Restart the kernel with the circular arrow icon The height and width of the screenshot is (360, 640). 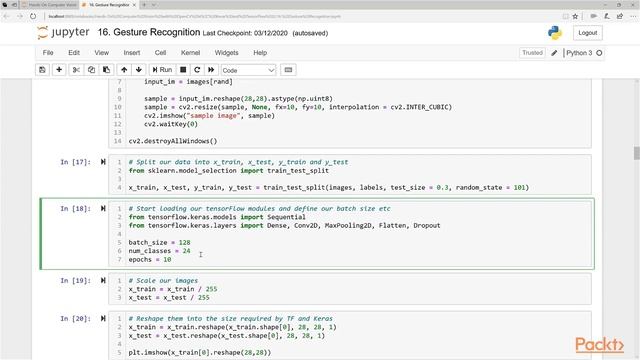[x=197, y=70]
